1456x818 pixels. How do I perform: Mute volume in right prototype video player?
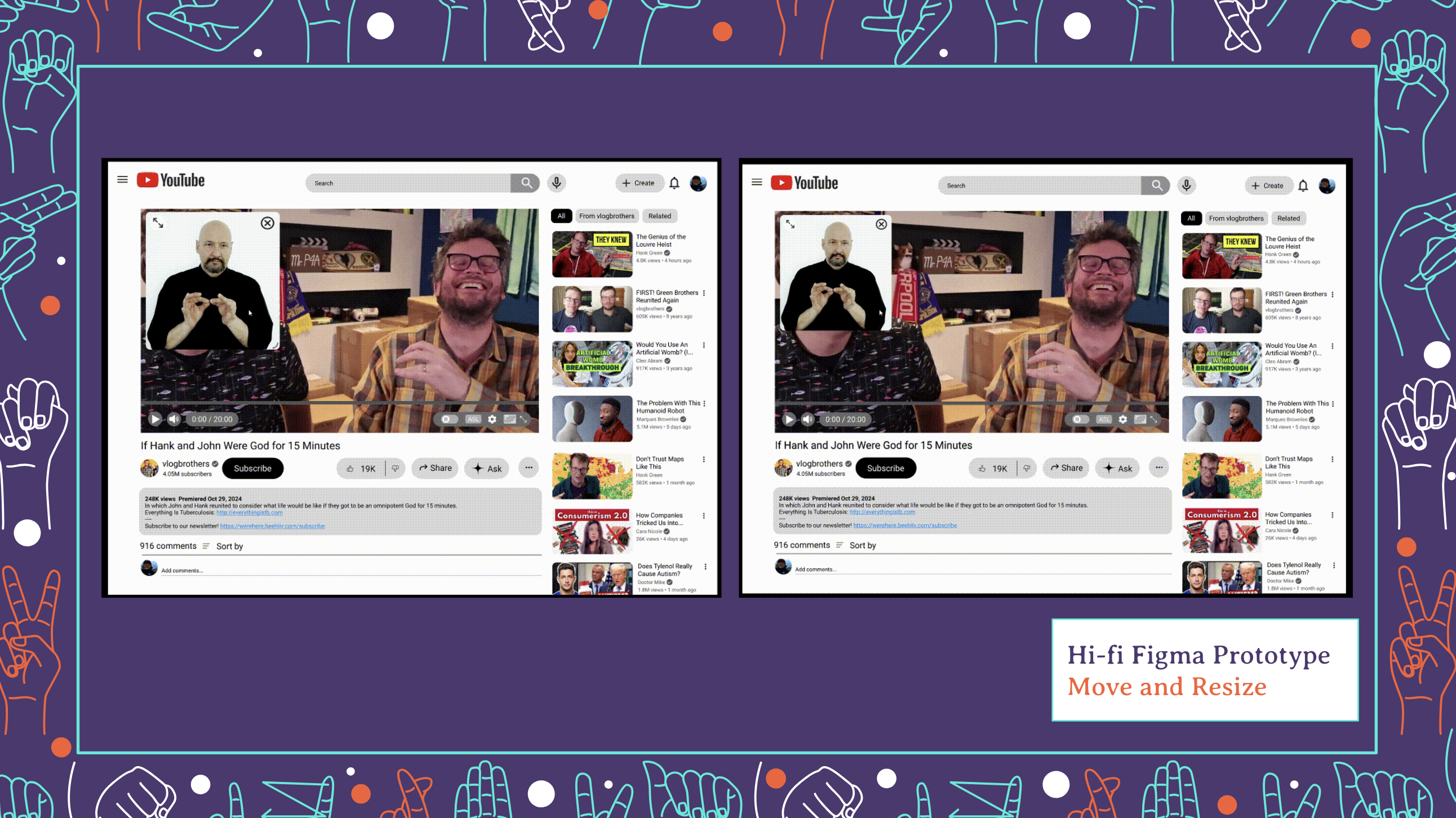click(807, 419)
